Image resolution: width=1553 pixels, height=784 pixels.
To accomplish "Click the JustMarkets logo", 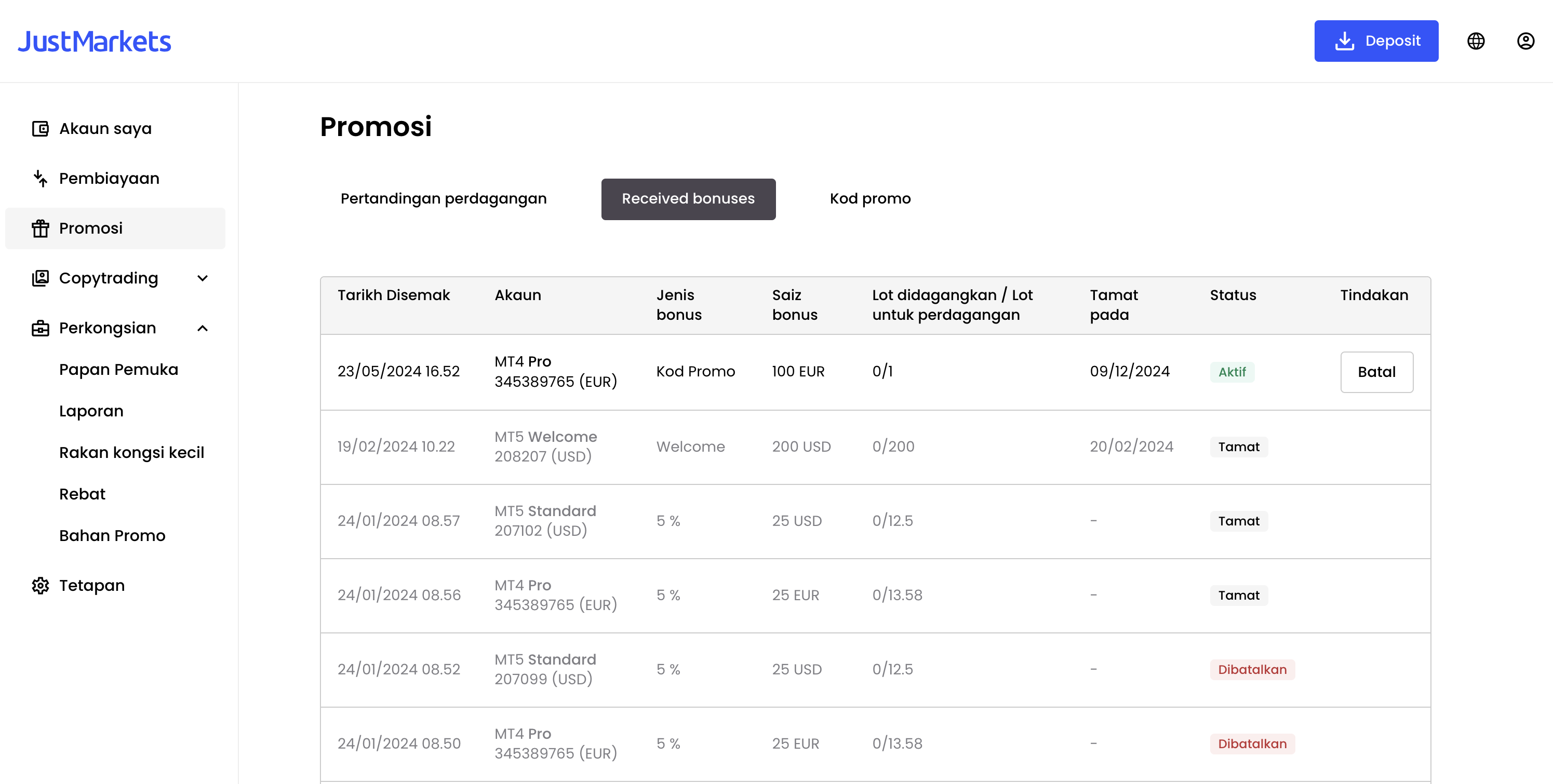I will pos(95,42).
